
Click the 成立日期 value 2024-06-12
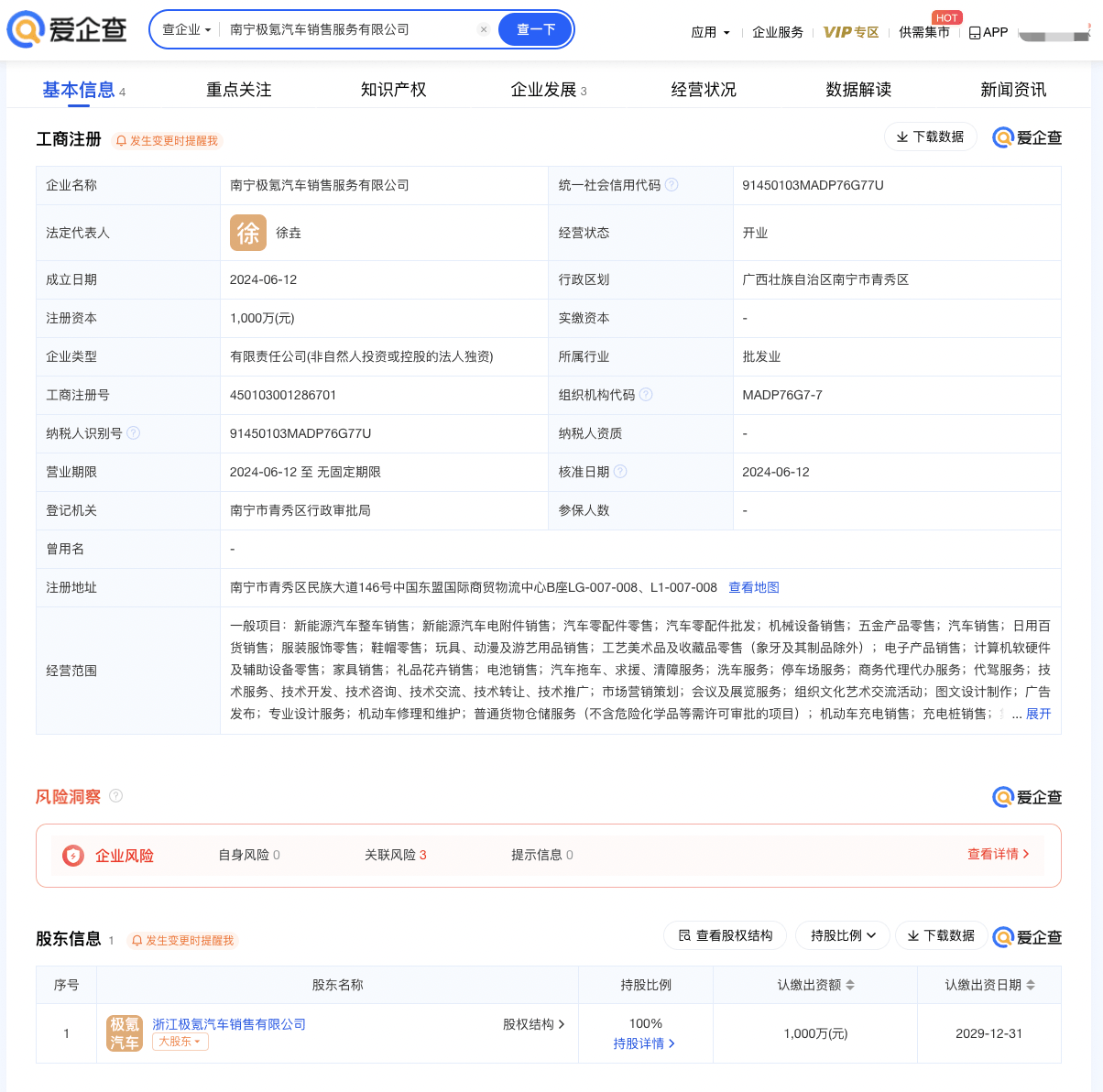pos(264,279)
